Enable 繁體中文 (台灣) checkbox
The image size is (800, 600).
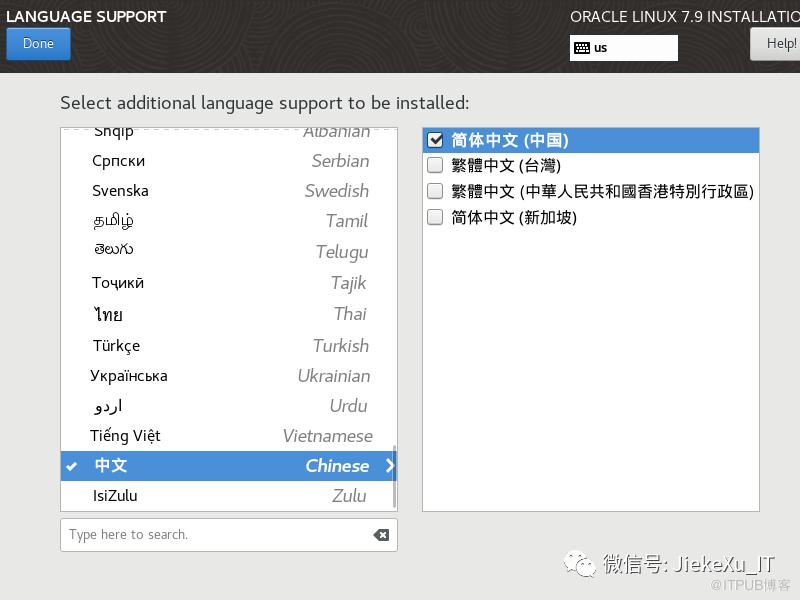(435, 165)
